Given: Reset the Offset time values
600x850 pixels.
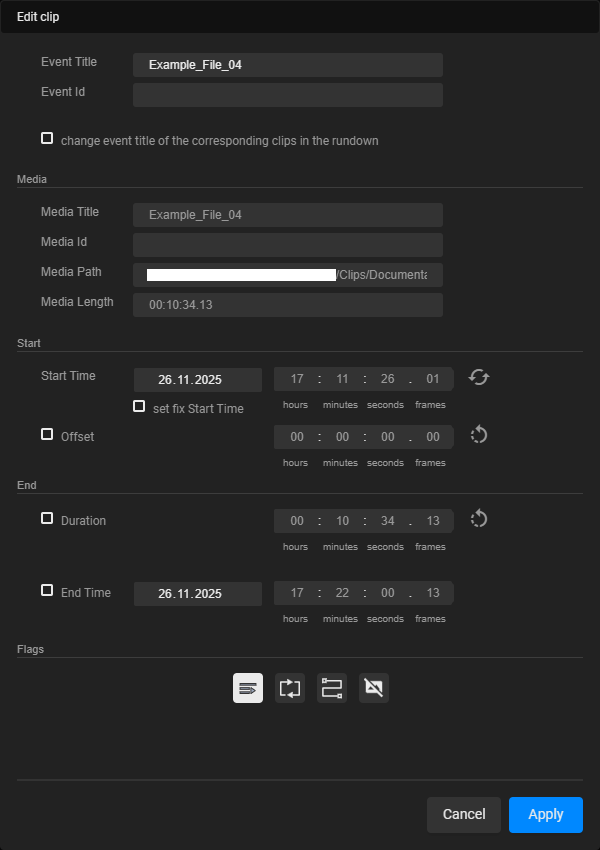Looking at the screenshot, I should (x=478, y=435).
